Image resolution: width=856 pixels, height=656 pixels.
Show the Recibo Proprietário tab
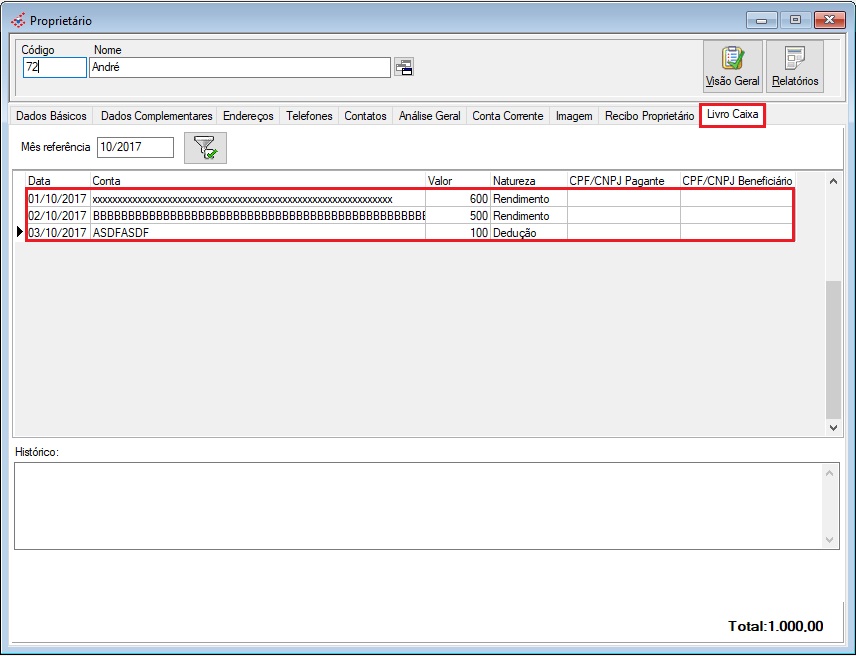click(649, 116)
